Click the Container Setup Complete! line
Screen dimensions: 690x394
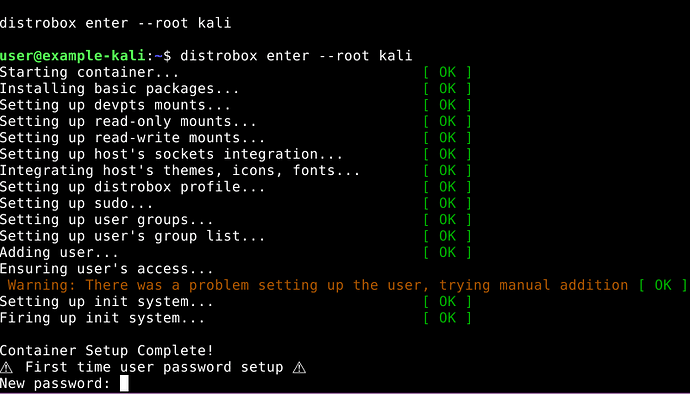106,351
